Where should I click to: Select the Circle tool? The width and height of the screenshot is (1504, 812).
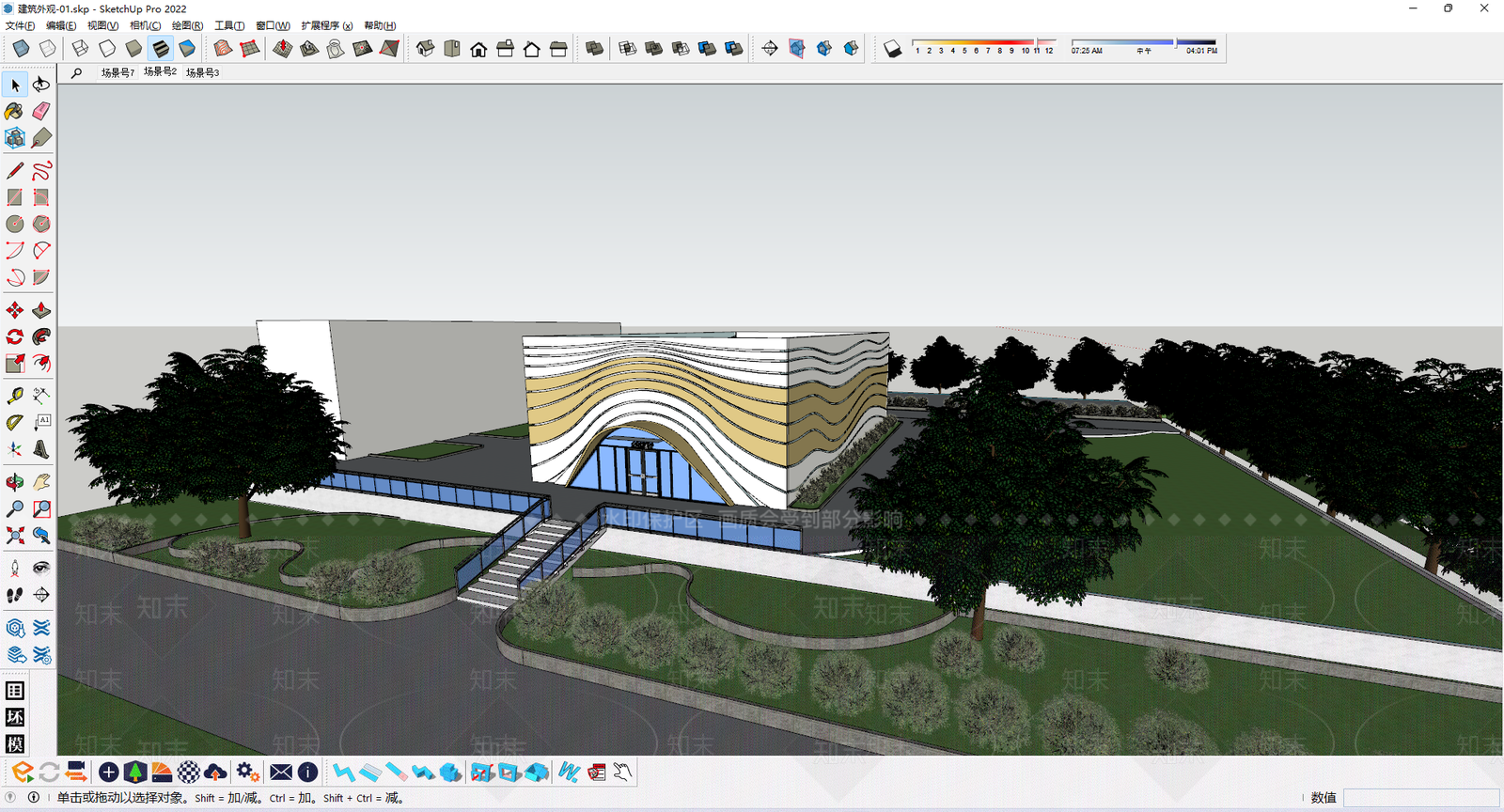click(14, 224)
